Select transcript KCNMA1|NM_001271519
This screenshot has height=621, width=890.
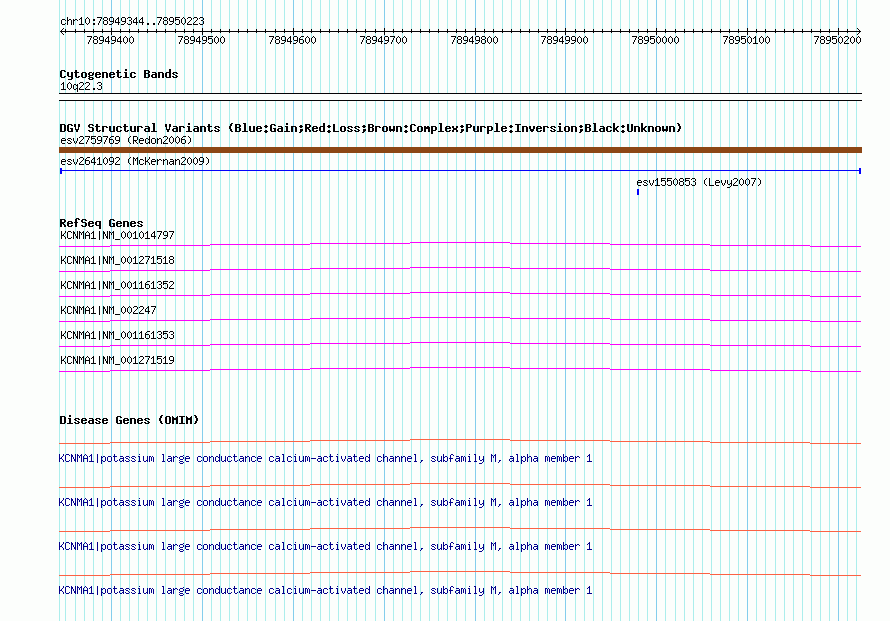tap(117, 360)
